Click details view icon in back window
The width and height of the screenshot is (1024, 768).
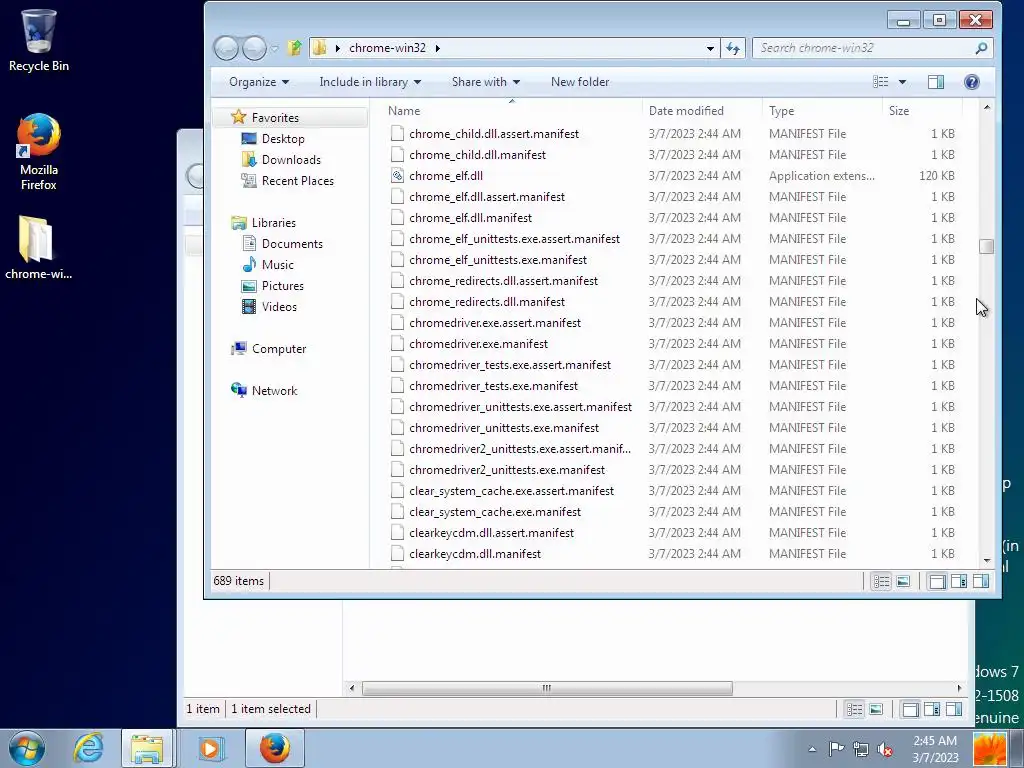(854, 709)
